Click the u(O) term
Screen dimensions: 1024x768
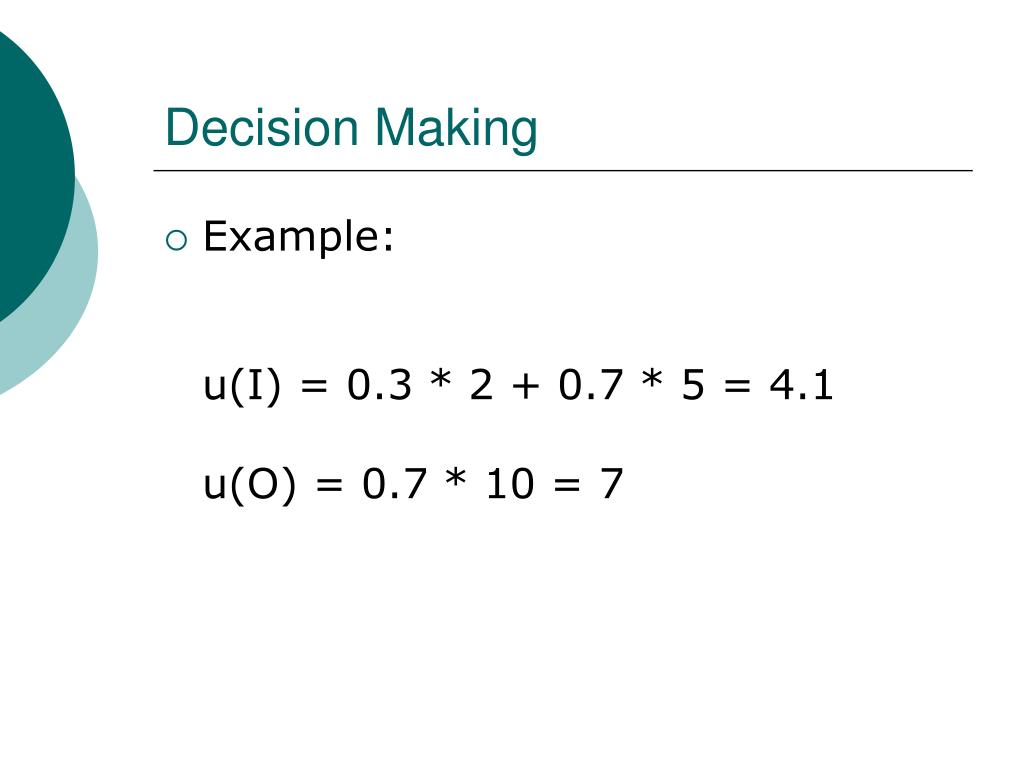click(249, 485)
